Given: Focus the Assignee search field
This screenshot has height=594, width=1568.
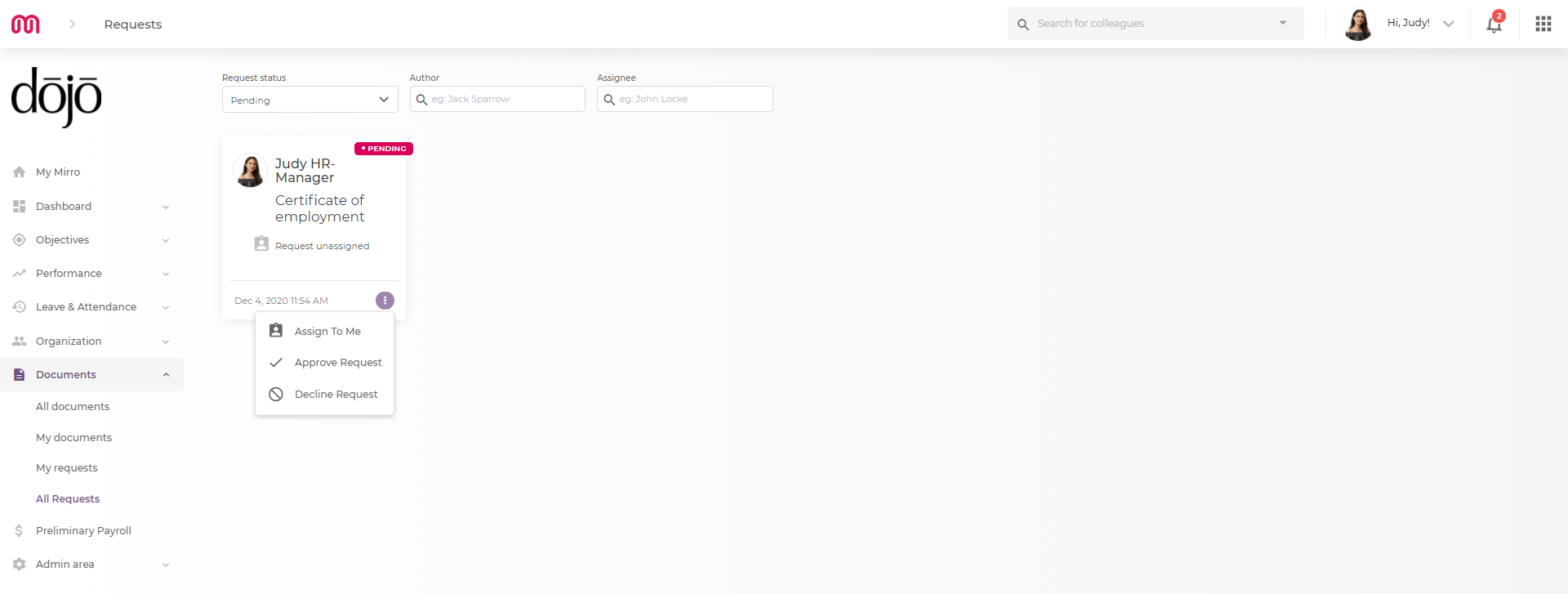Looking at the screenshot, I should tap(685, 99).
